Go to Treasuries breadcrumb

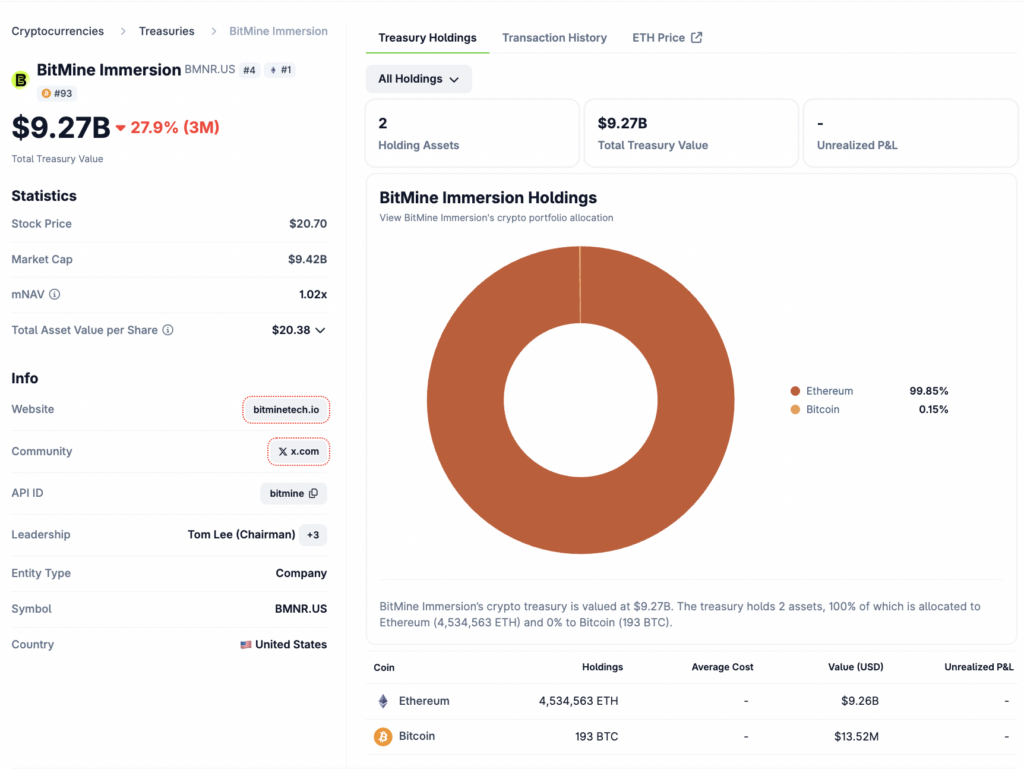pos(167,31)
